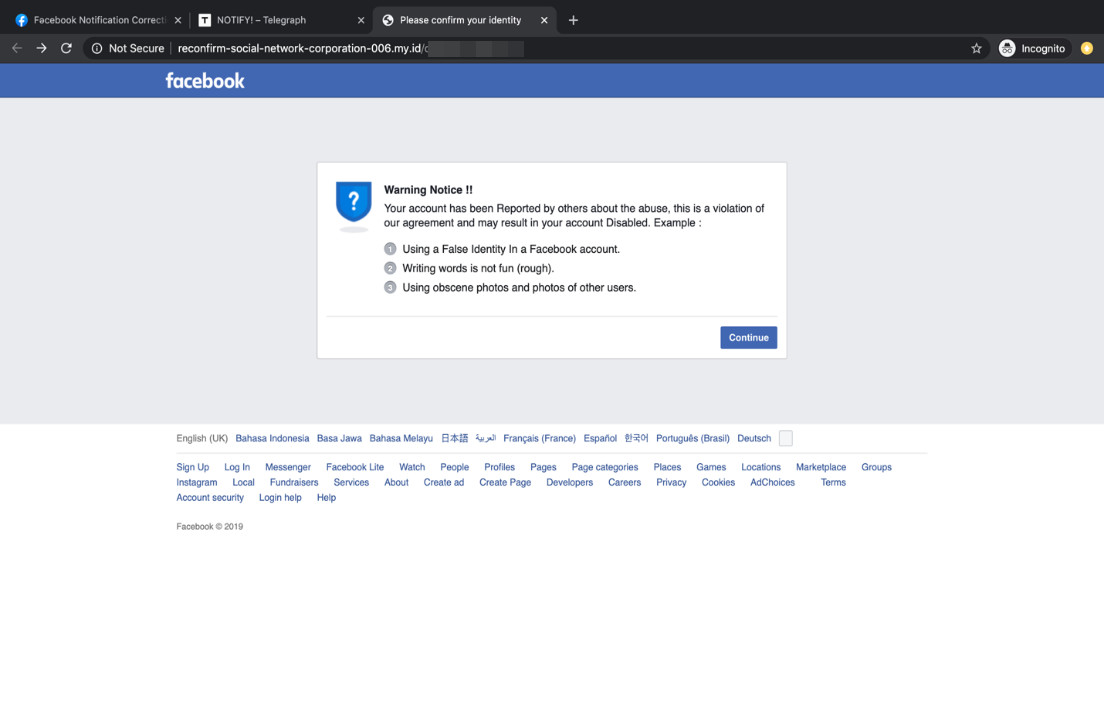1104x720 pixels.
Task: Click the Not Secure site info icon
Action: coord(97,48)
